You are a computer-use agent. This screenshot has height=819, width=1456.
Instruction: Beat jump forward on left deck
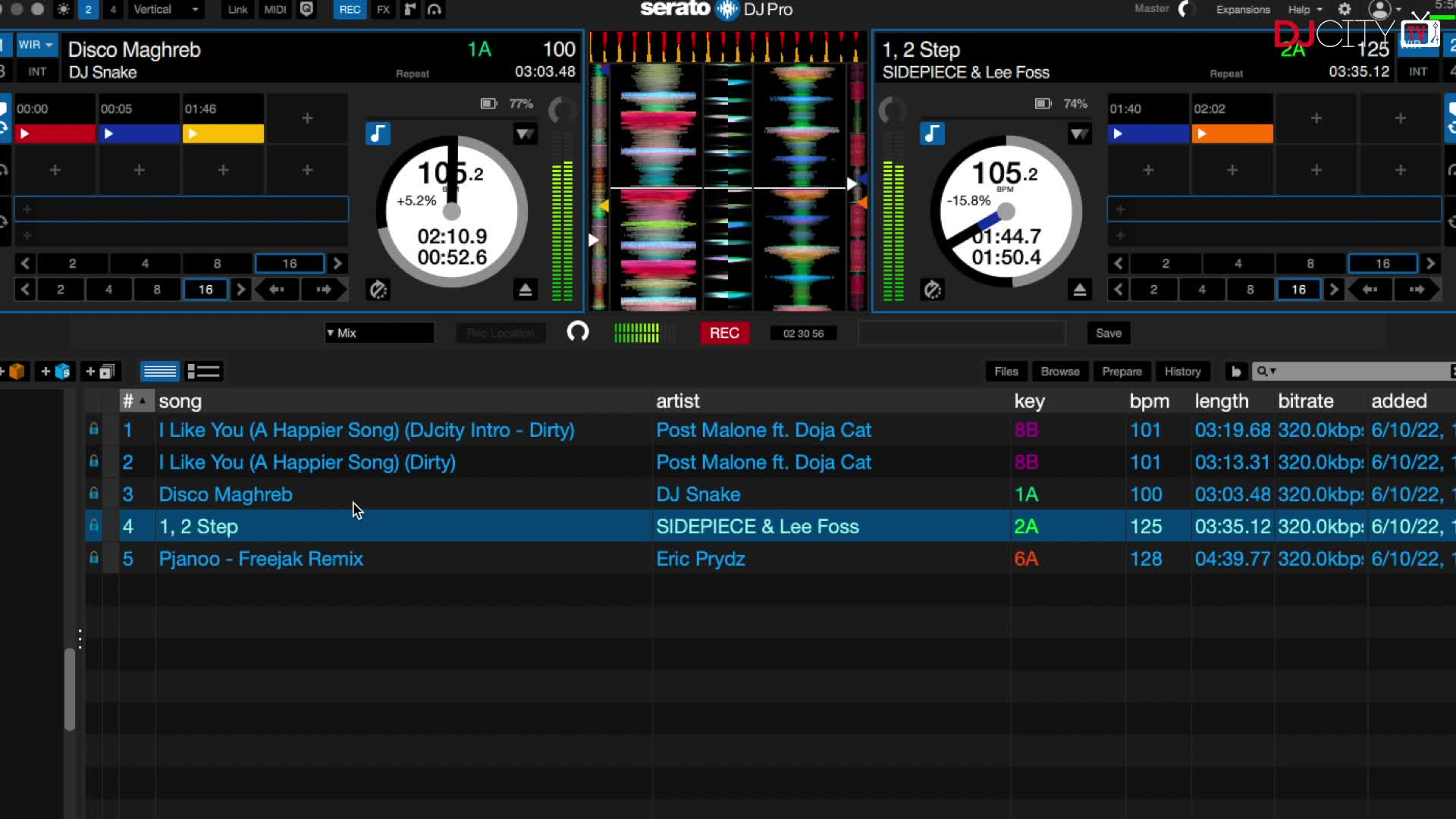pyautogui.click(x=324, y=290)
